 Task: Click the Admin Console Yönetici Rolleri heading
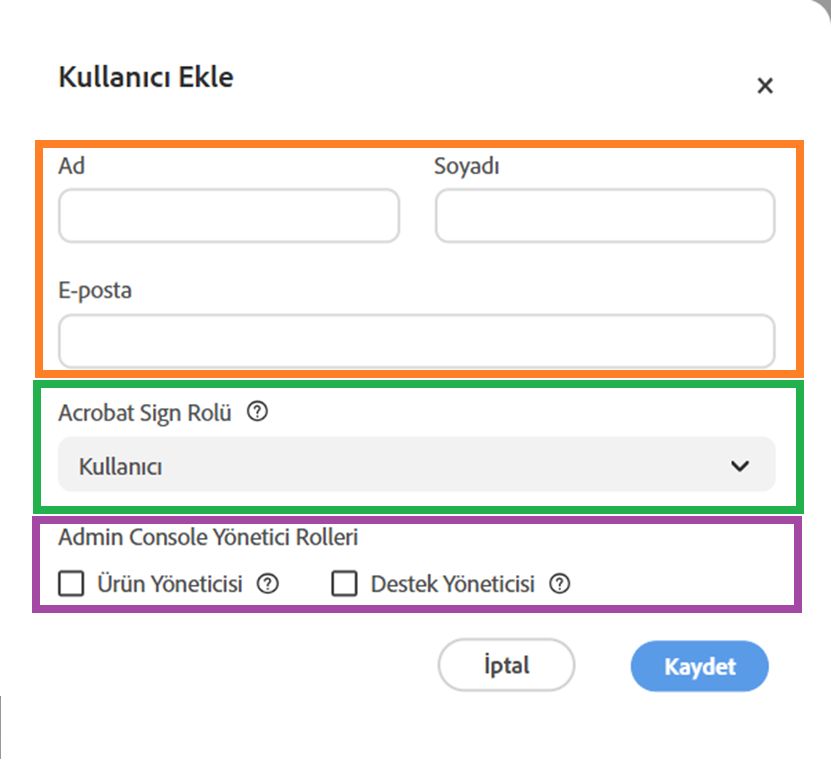pyautogui.click(x=208, y=537)
